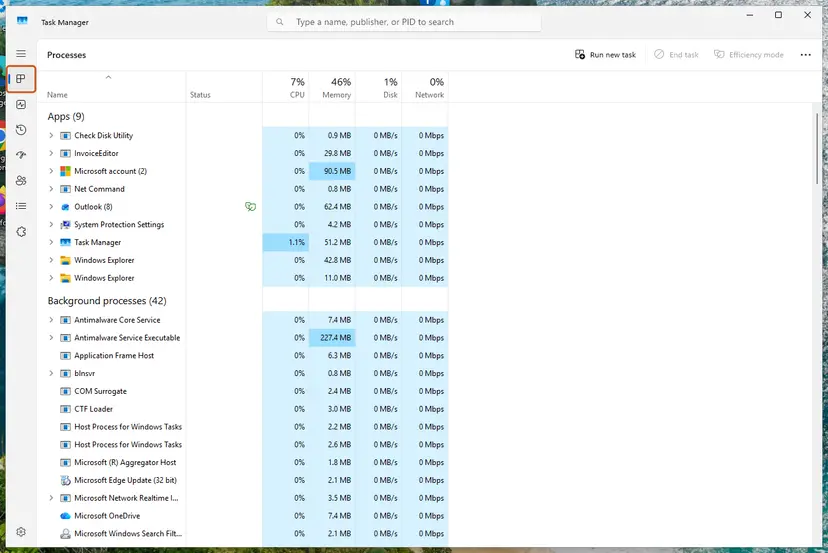Click the Microsoft account colorful logo icon
Viewport: 828px width, 553px height.
(65, 171)
